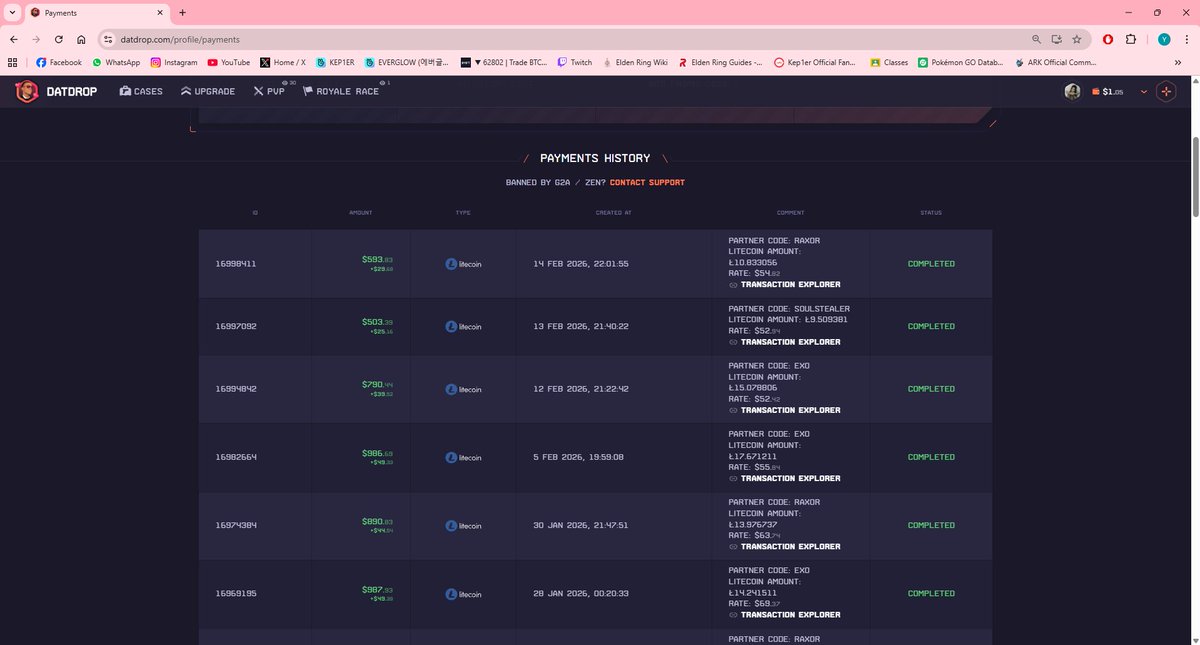Click the zoom magnifier icon in address bar
The width and height of the screenshot is (1200, 645).
pos(1036,39)
